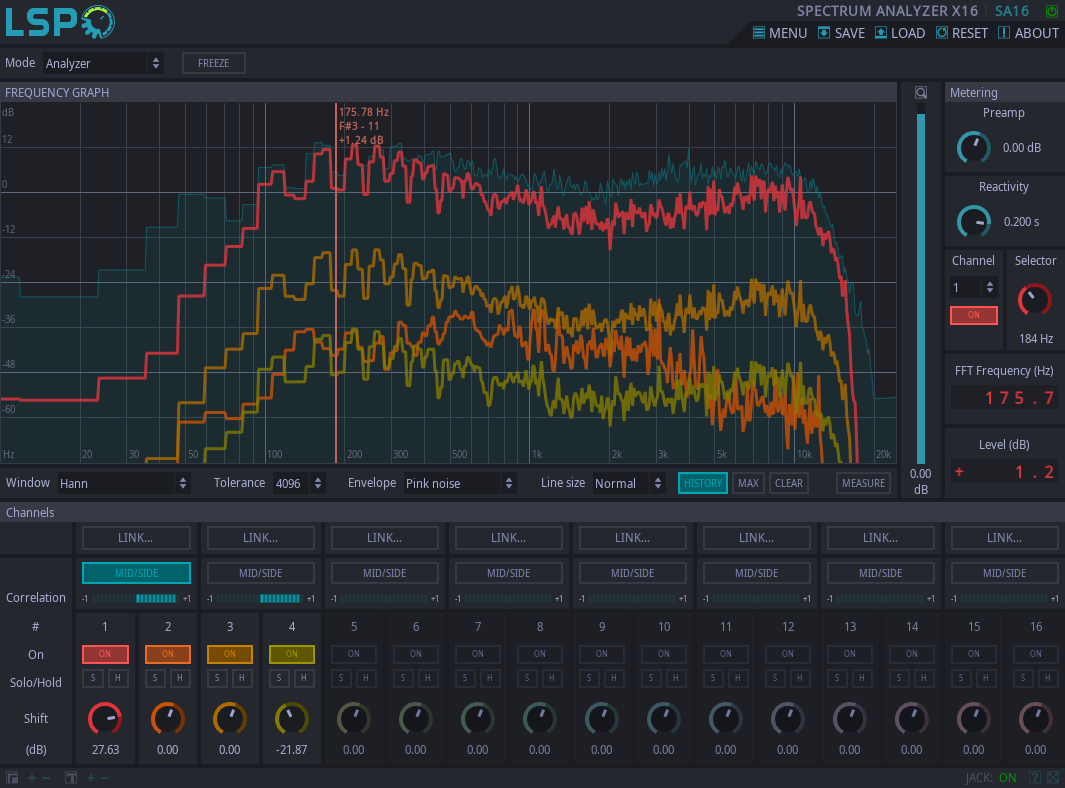Image resolution: width=1065 pixels, height=788 pixels.
Task: Click LINK... above channels 3 and 4
Action: (x=261, y=537)
